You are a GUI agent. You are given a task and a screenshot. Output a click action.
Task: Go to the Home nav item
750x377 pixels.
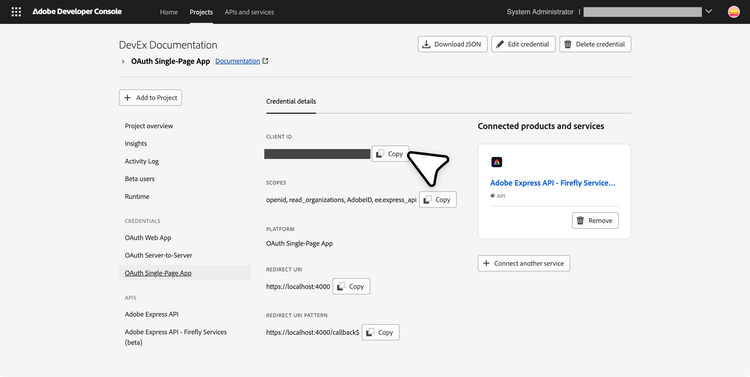coord(168,12)
